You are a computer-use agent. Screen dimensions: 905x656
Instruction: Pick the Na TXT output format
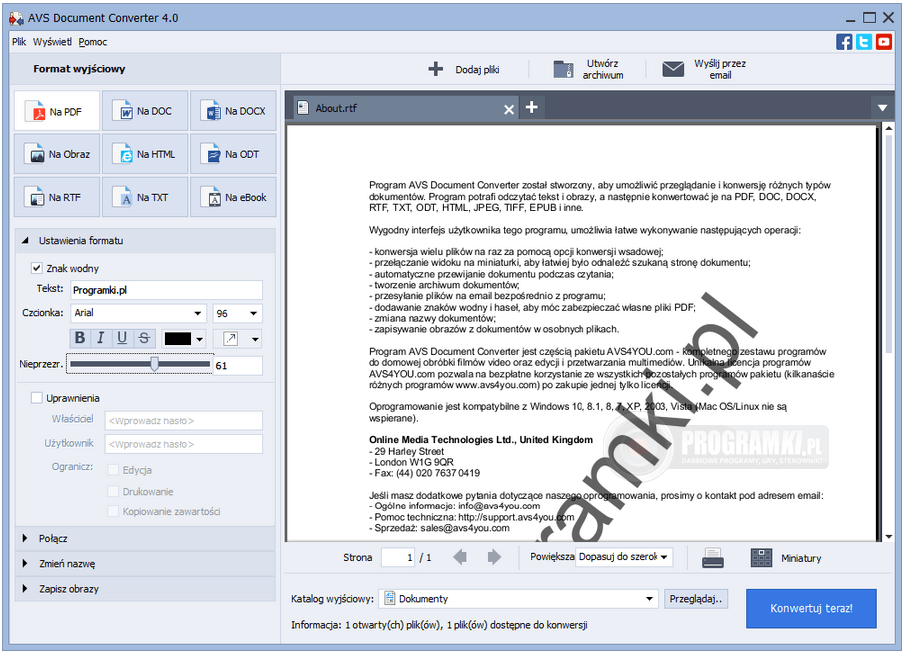point(145,197)
